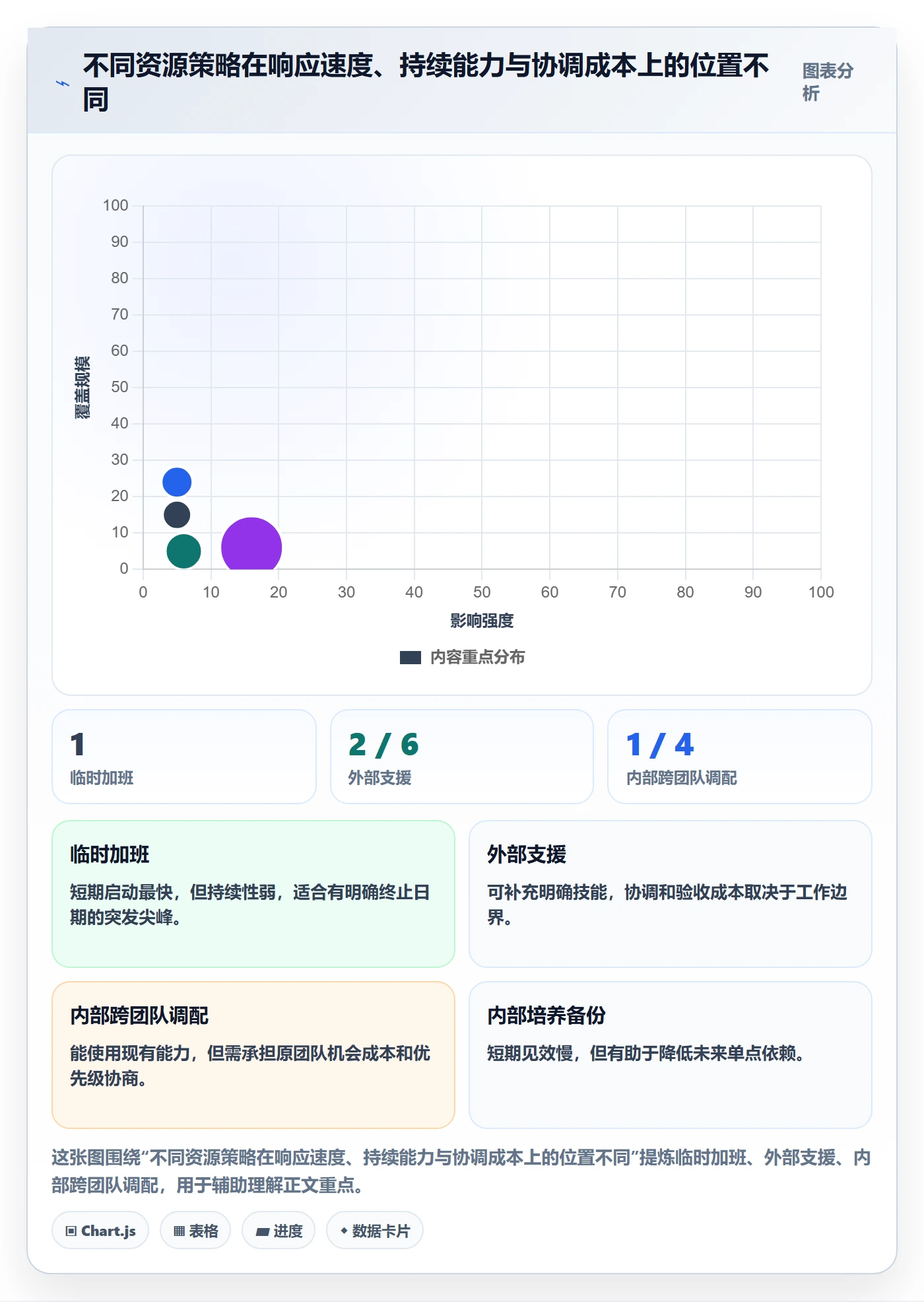Click the 外部支援 card heading
Viewport: 924px width, 1302px height.
point(527,854)
